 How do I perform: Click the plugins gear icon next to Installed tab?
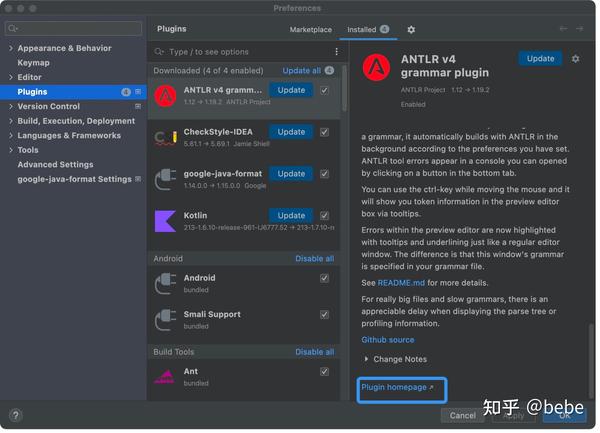click(x=411, y=29)
